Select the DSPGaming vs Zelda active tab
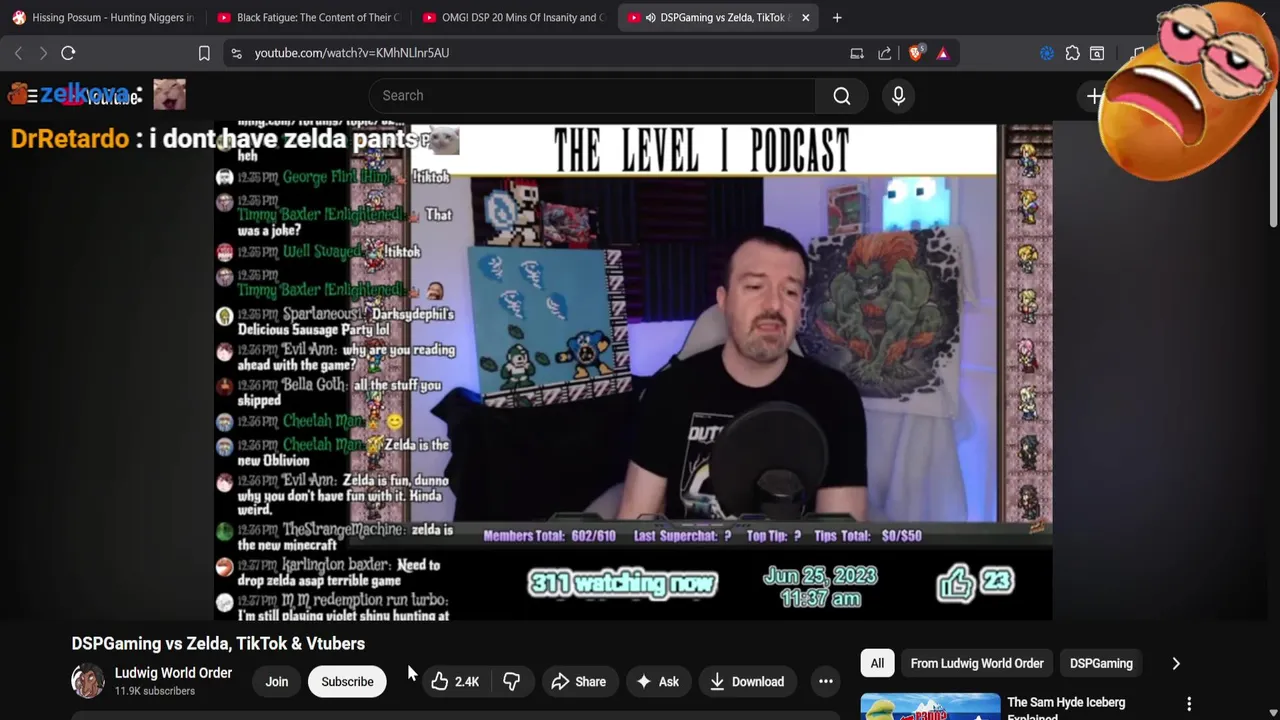 718,17
